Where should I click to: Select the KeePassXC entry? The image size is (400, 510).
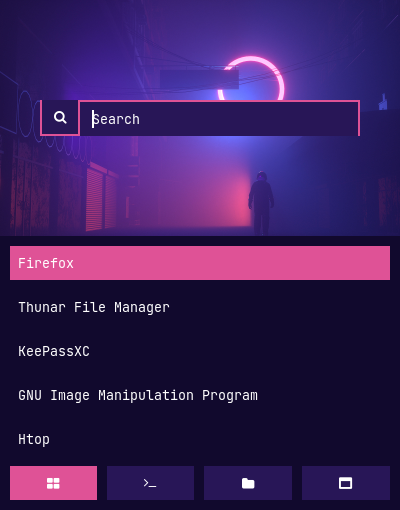point(200,351)
